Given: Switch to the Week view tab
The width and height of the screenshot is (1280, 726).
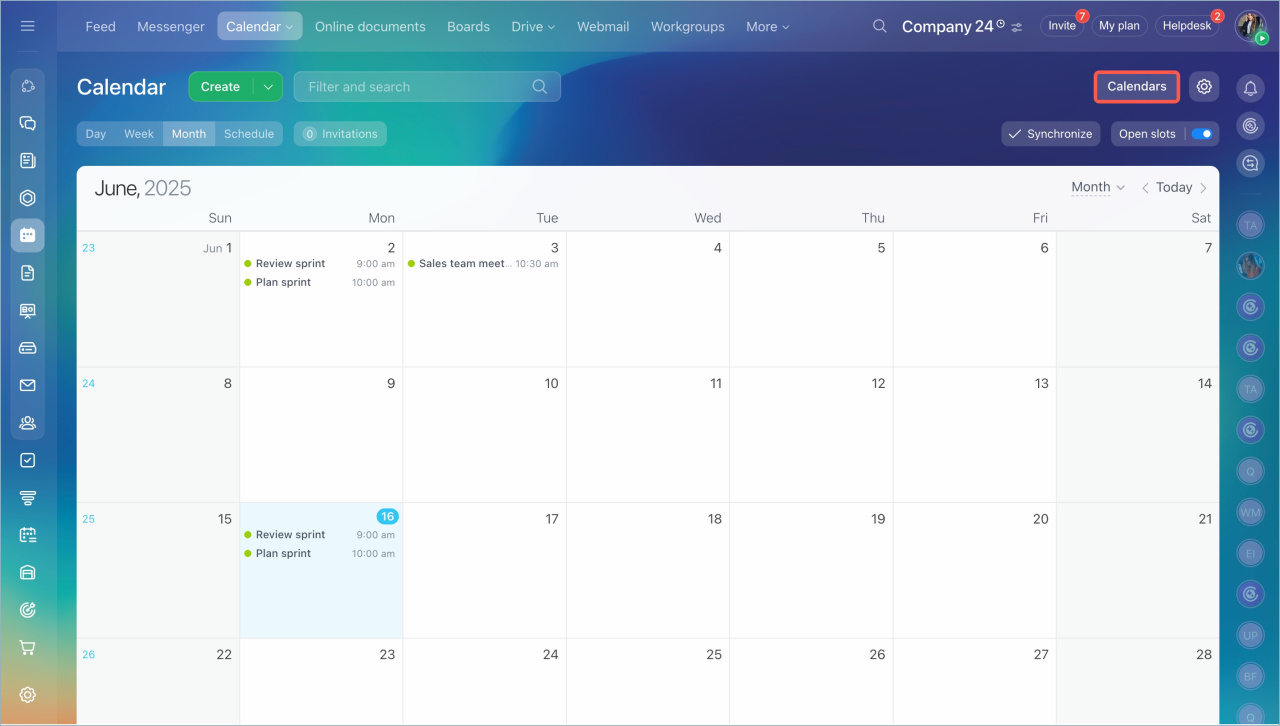Looking at the screenshot, I should [x=138, y=134].
